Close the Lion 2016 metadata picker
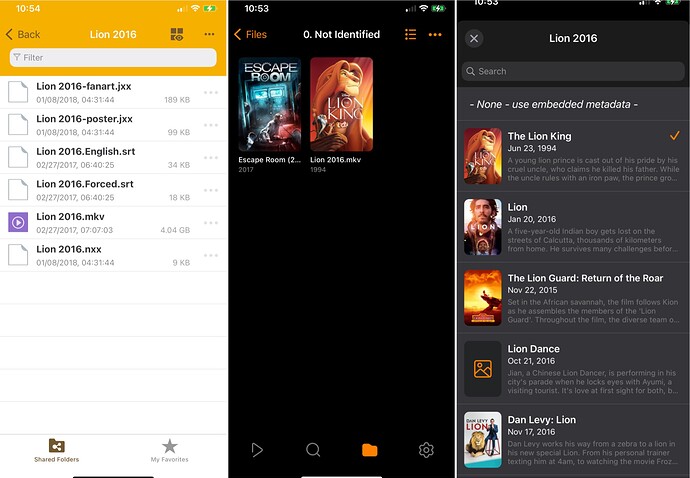 pos(474,38)
